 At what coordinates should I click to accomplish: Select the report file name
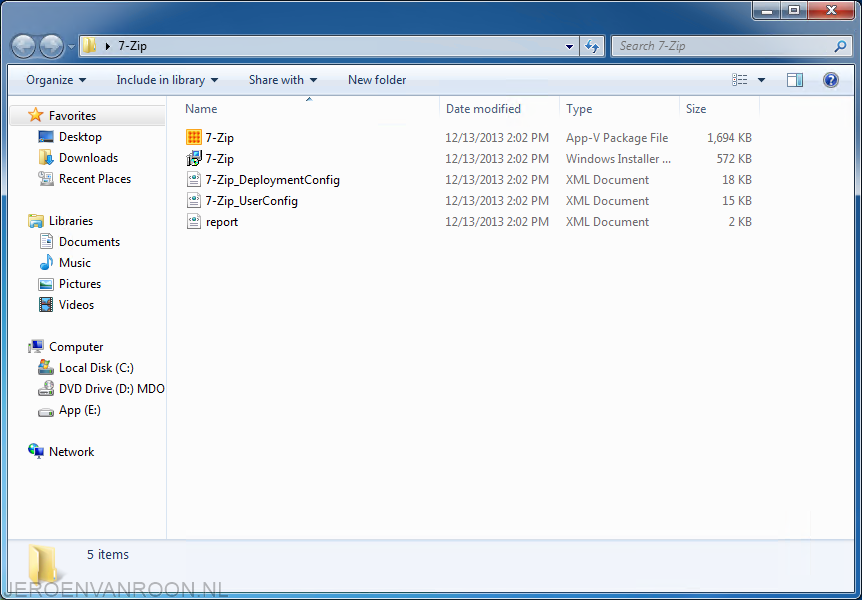click(x=222, y=222)
